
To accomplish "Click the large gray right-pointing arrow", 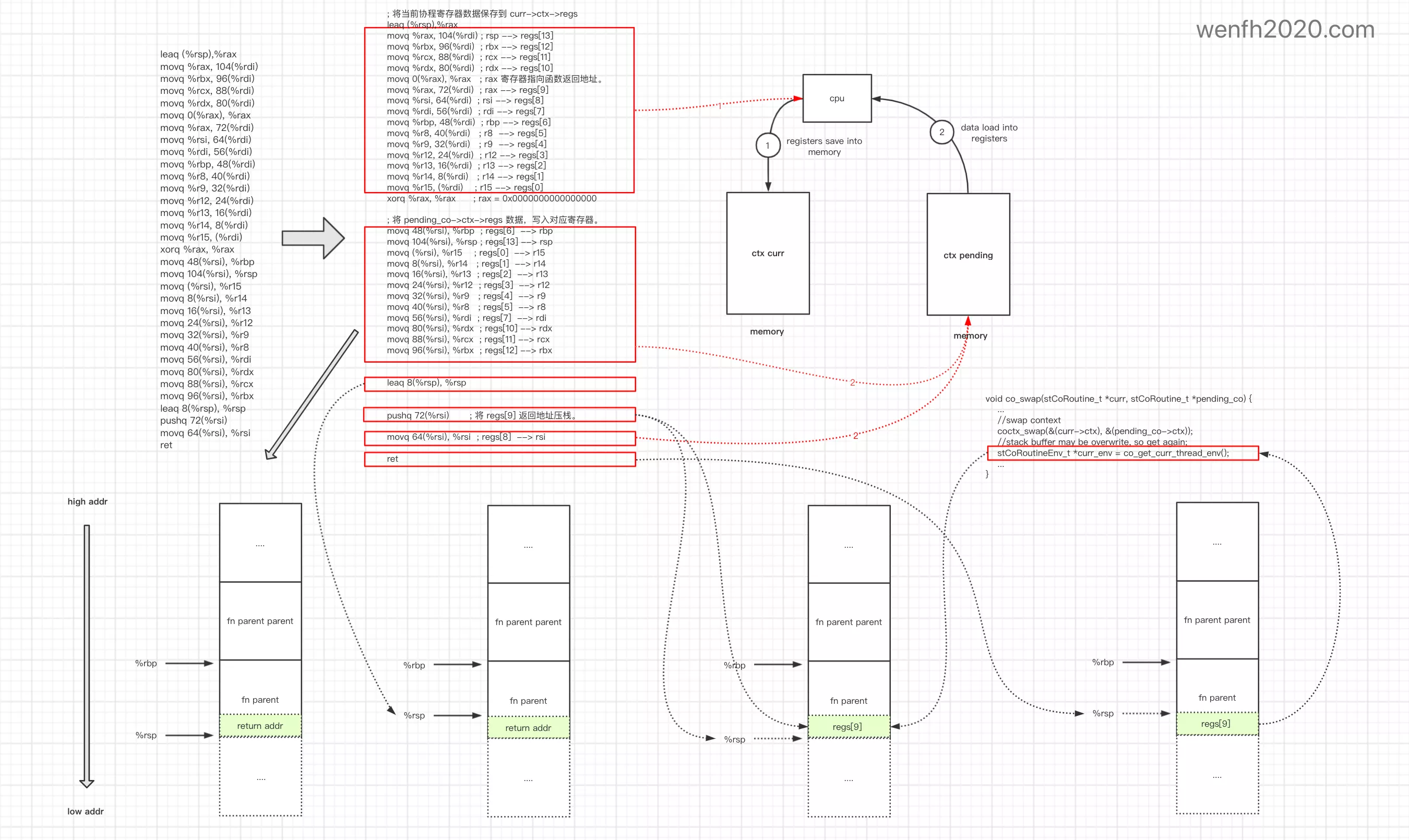I will point(313,238).
